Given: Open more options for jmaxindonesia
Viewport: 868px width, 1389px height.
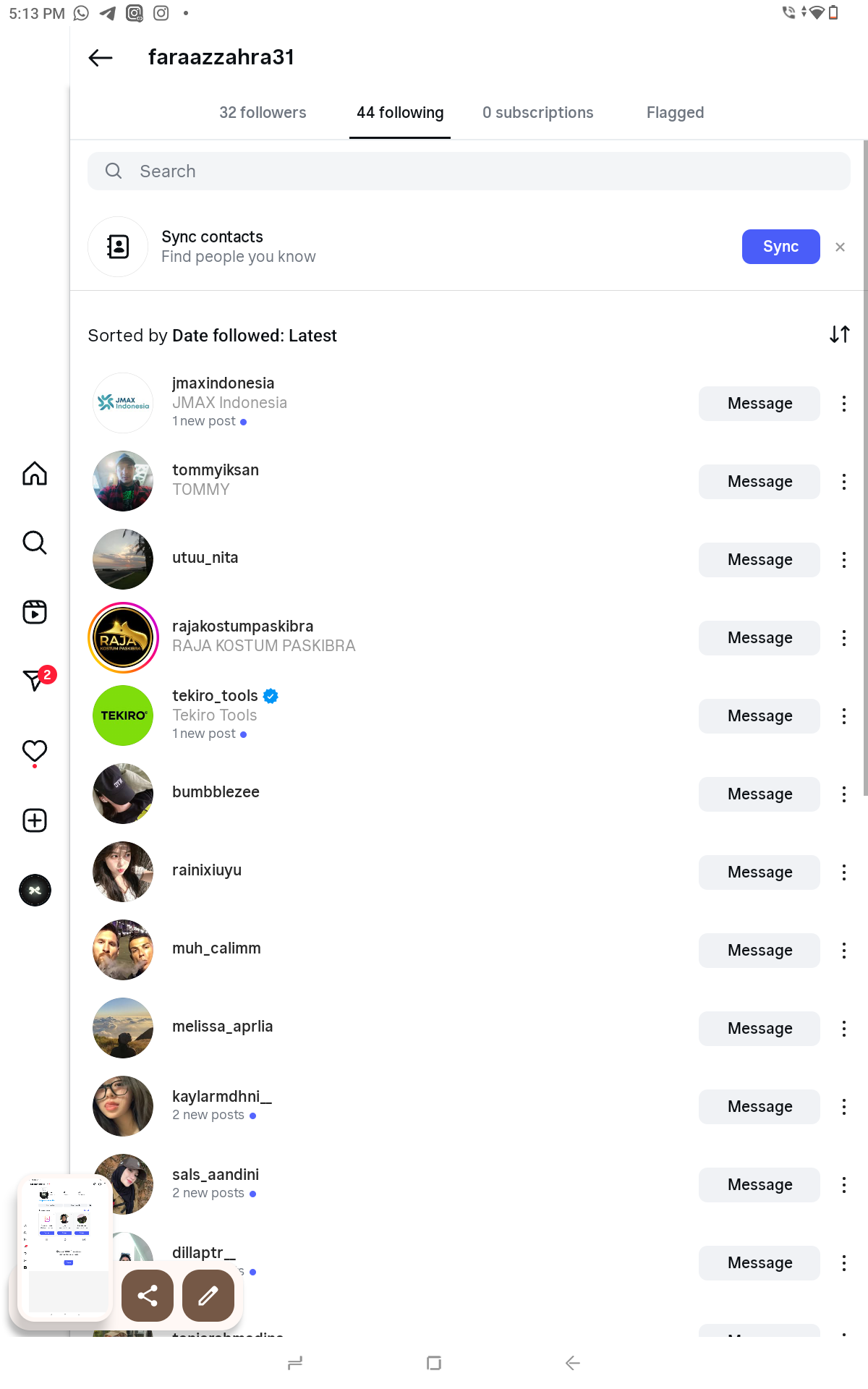Looking at the screenshot, I should coord(843,404).
